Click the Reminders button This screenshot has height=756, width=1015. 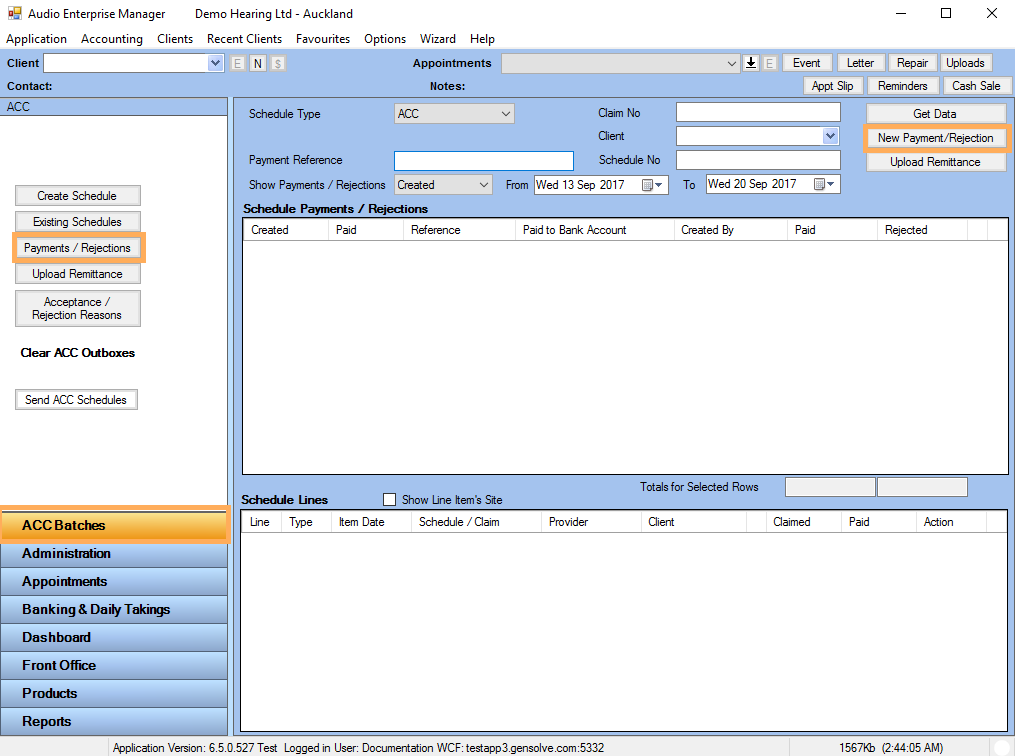(902, 86)
